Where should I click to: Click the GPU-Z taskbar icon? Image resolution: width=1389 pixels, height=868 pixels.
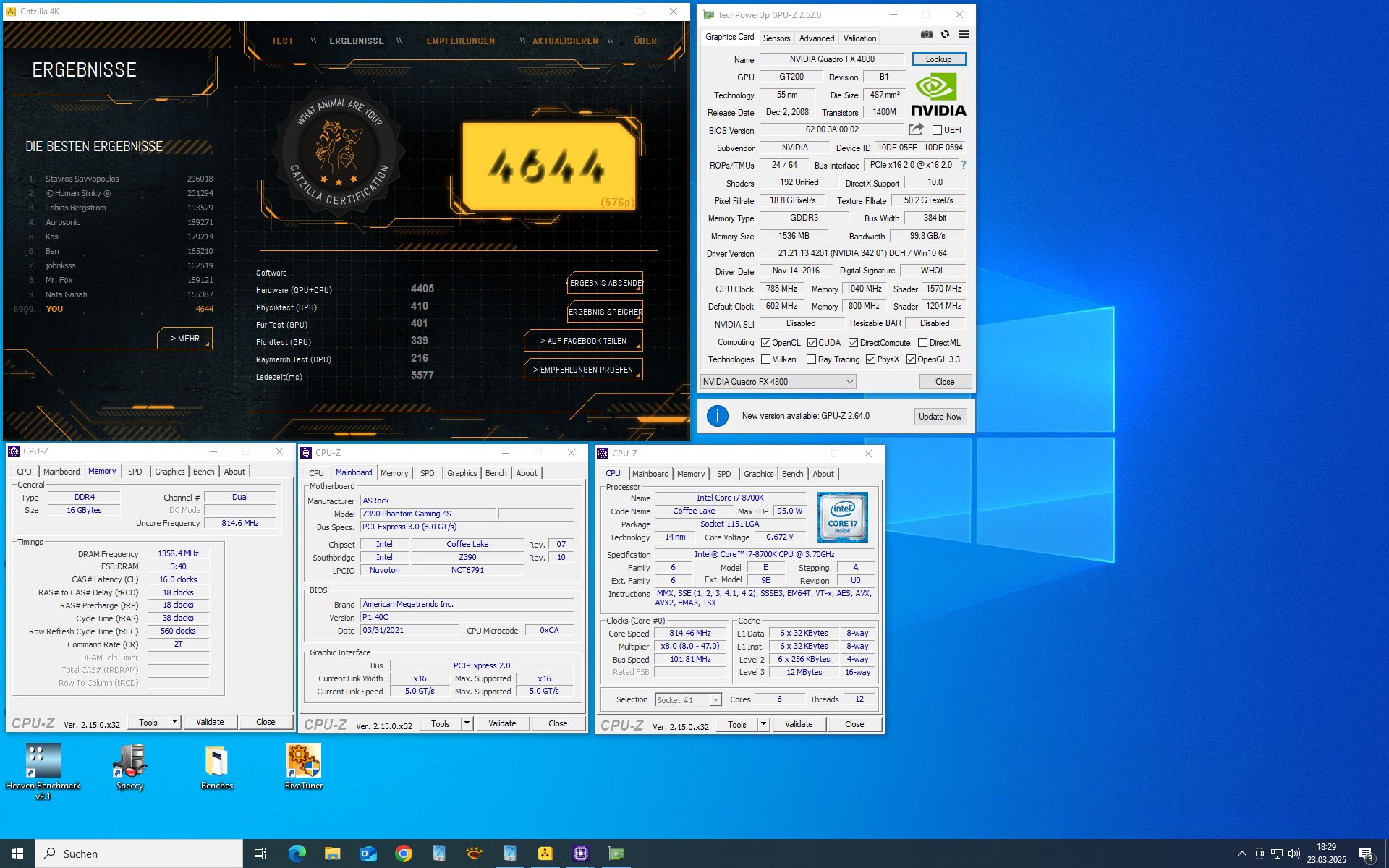tap(616, 854)
